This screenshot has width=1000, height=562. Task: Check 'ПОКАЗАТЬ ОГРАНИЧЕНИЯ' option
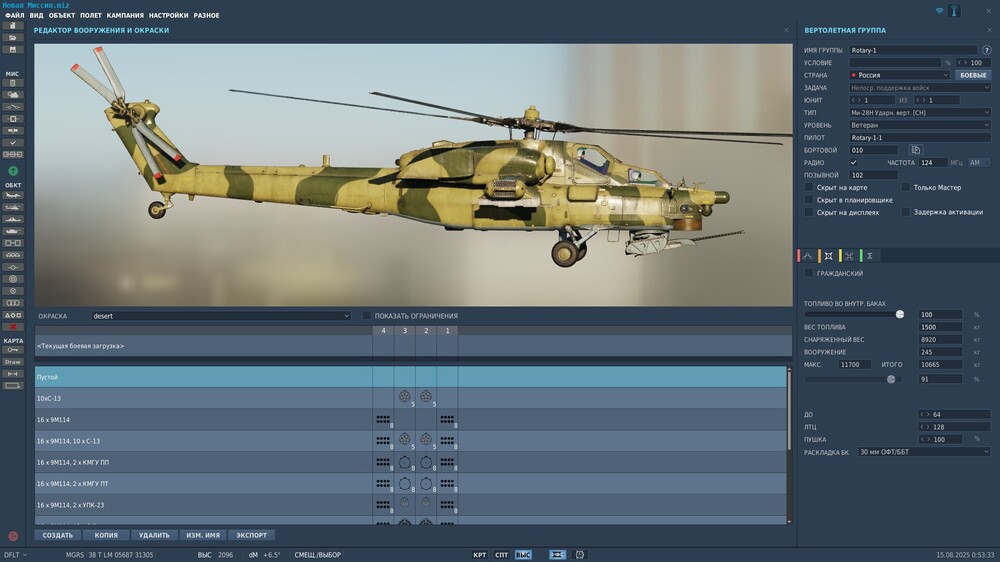(x=367, y=316)
